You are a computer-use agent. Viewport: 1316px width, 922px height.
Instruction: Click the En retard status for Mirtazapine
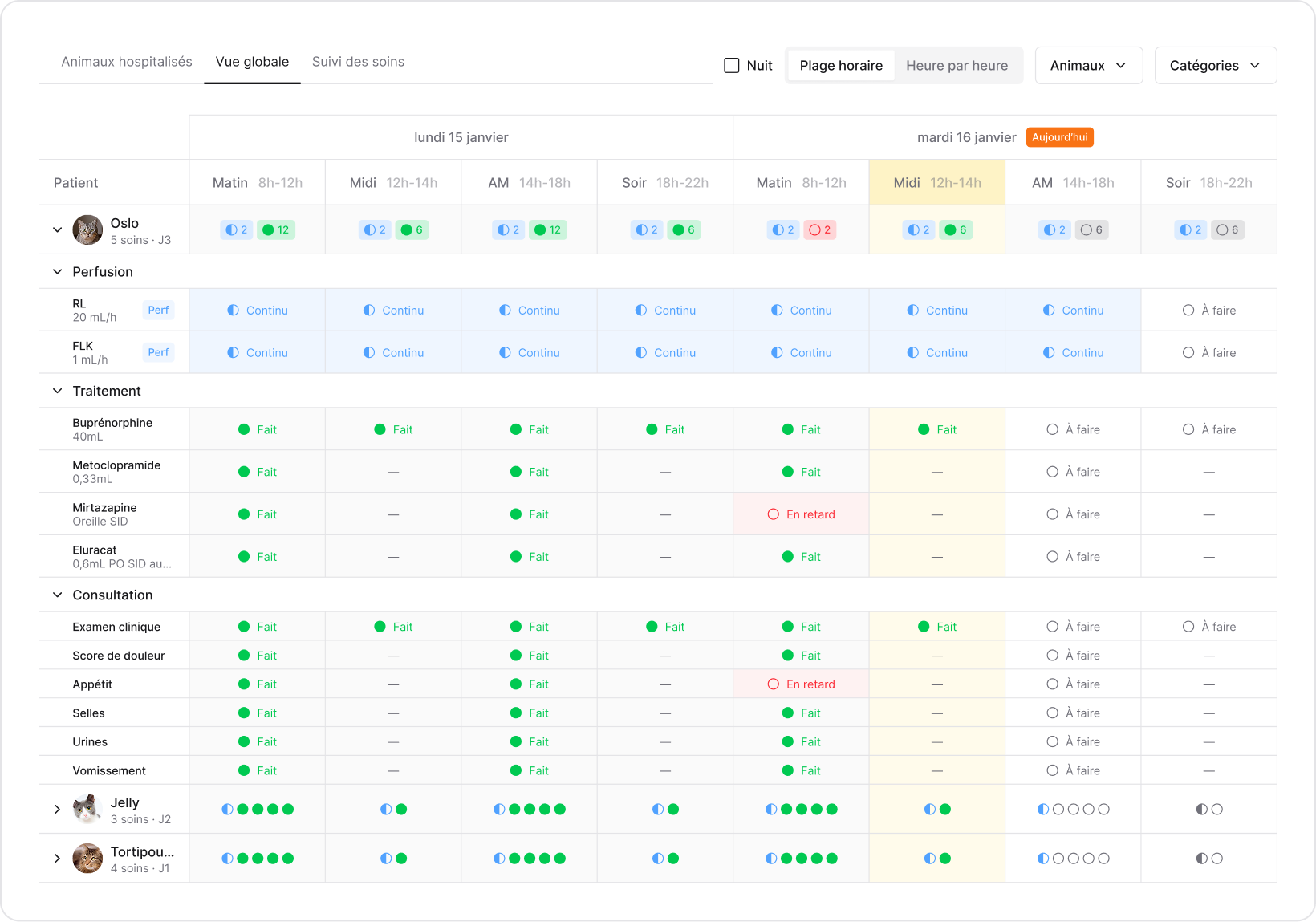point(801,514)
